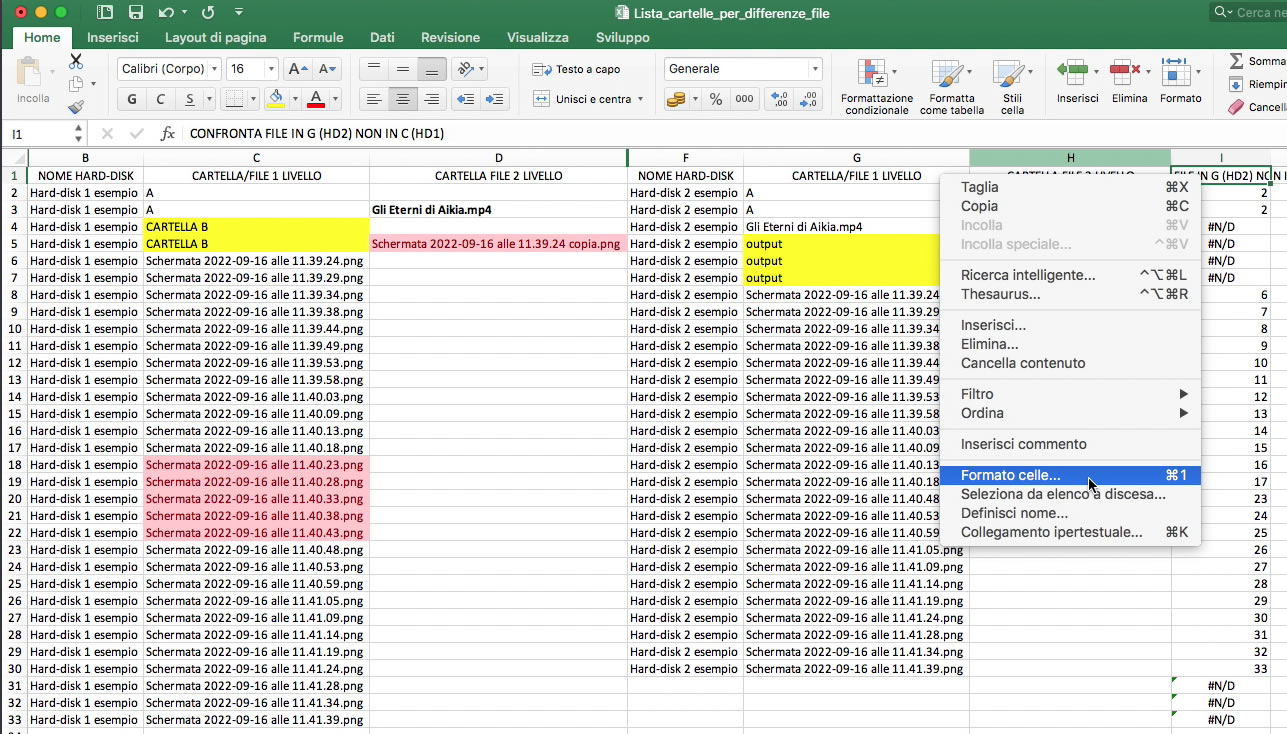This screenshot has height=734, width=1287.
Task: Open Stili cella icon
Action: pos(1007,74)
